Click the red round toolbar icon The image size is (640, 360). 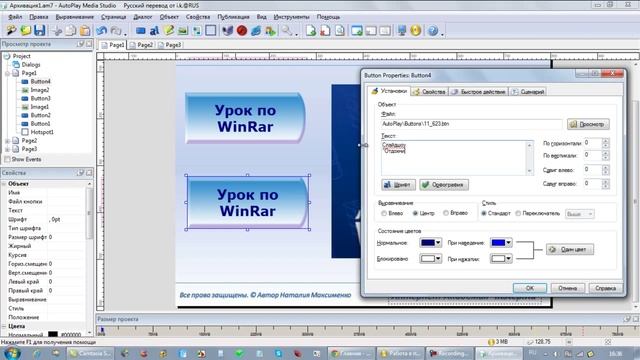click(x=242, y=31)
